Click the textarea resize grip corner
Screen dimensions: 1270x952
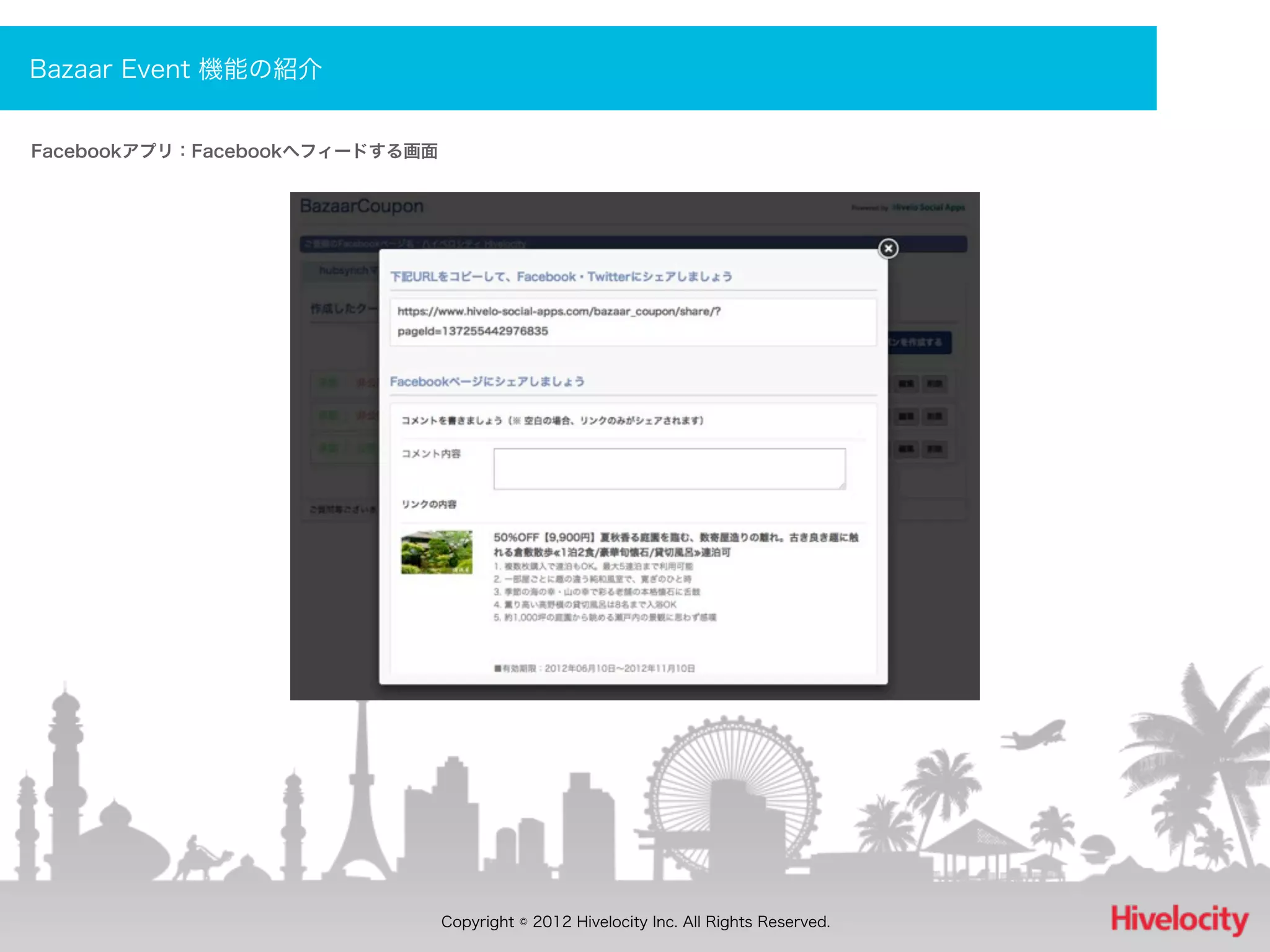[x=841, y=485]
